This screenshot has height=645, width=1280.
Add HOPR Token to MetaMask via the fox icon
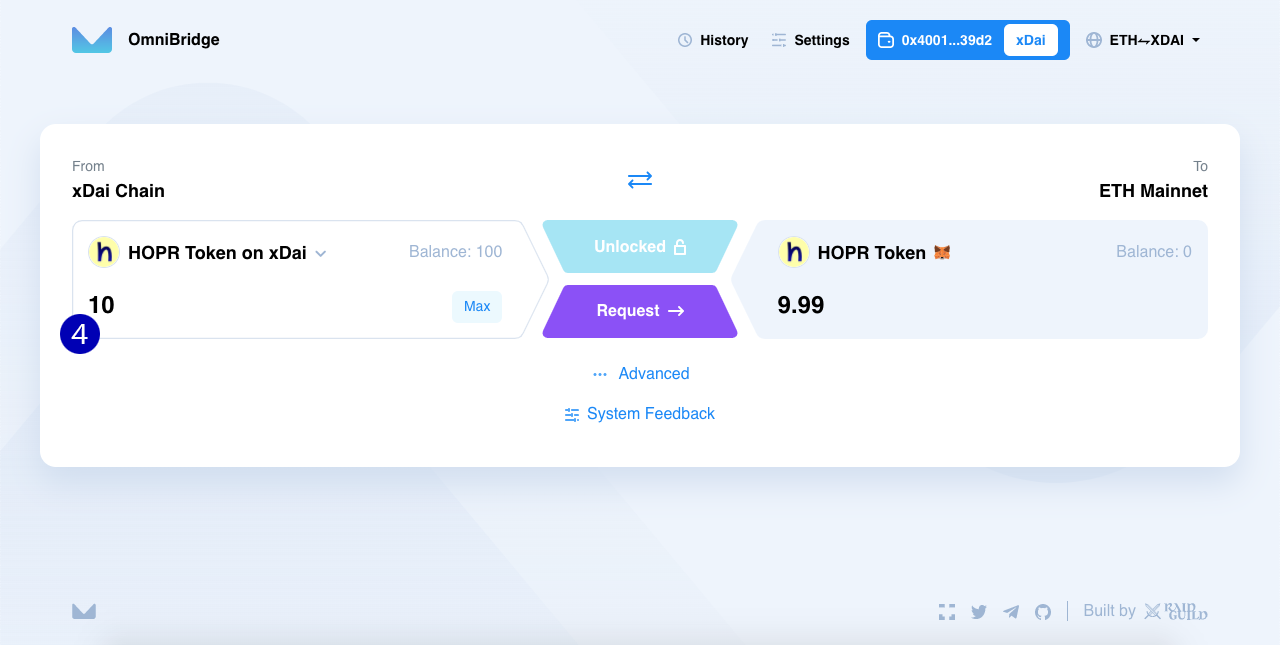[x=942, y=253]
